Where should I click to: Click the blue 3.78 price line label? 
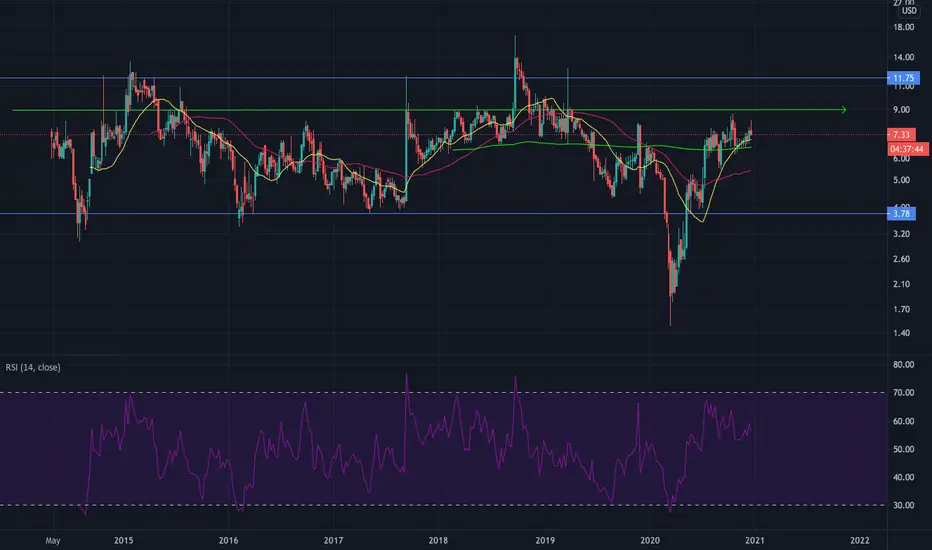pos(902,213)
